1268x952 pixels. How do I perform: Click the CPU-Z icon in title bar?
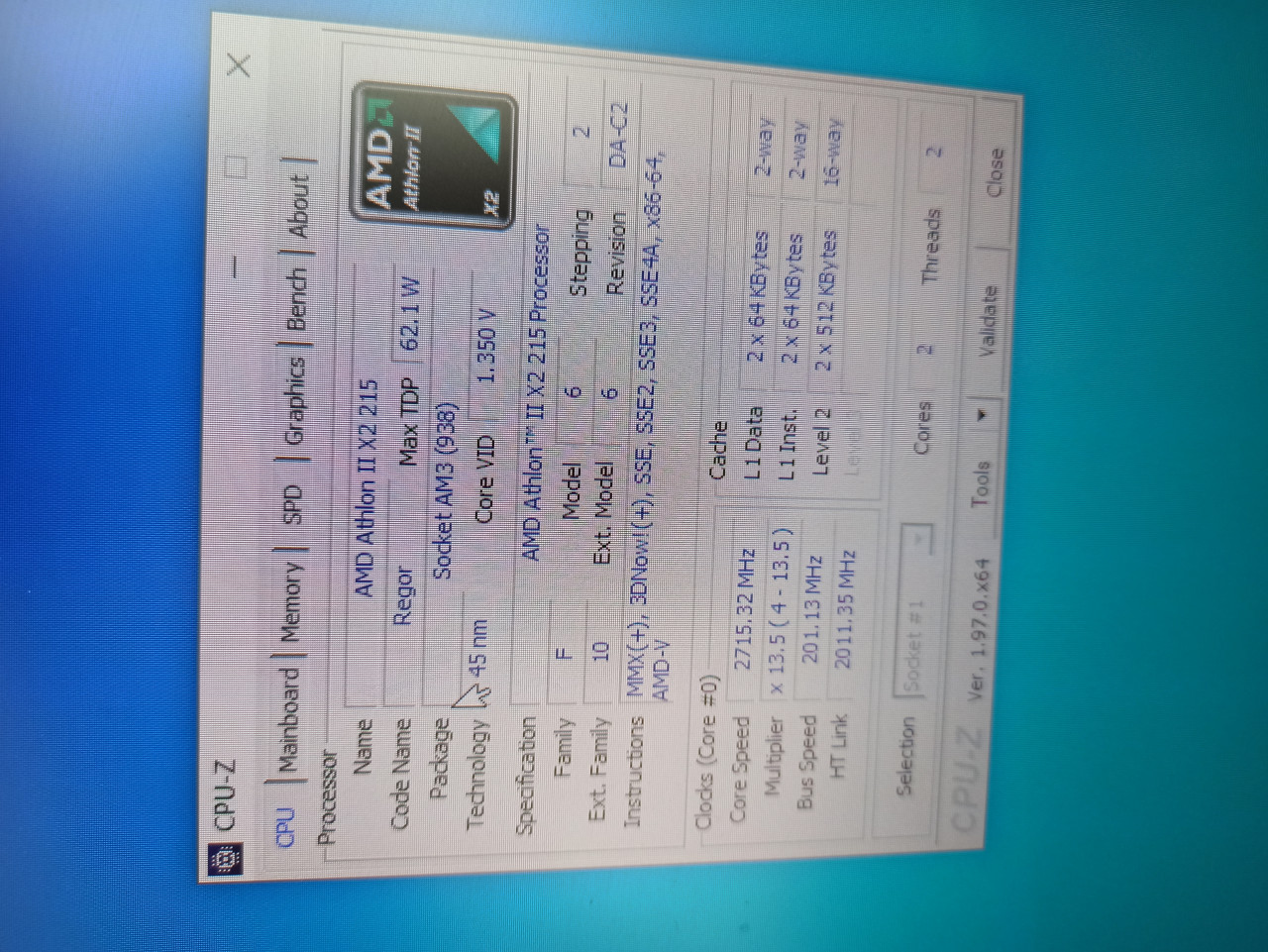(x=228, y=858)
